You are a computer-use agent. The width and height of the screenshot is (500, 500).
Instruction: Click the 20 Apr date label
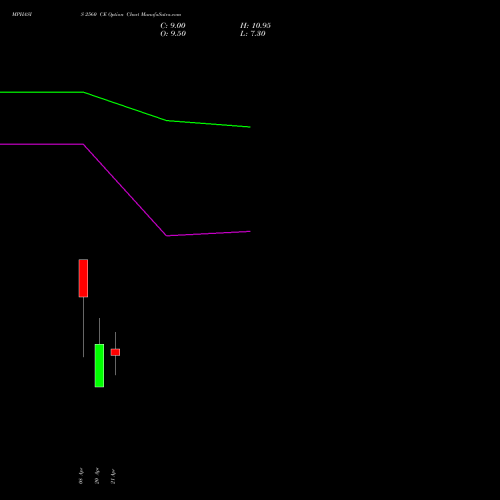pos(97,476)
